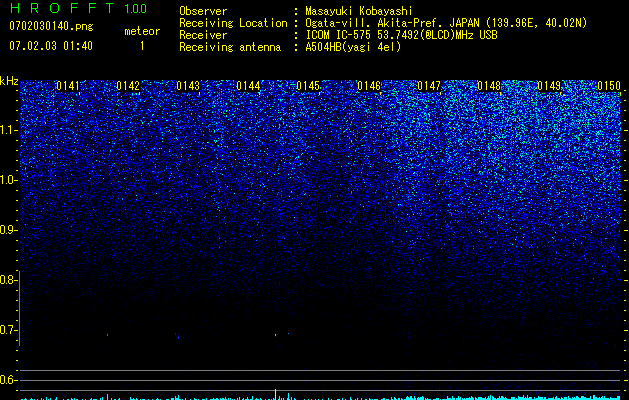Viewport: 629px width, 400px height.
Task: Click the 0146 time marker
Action: pos(369,86)
